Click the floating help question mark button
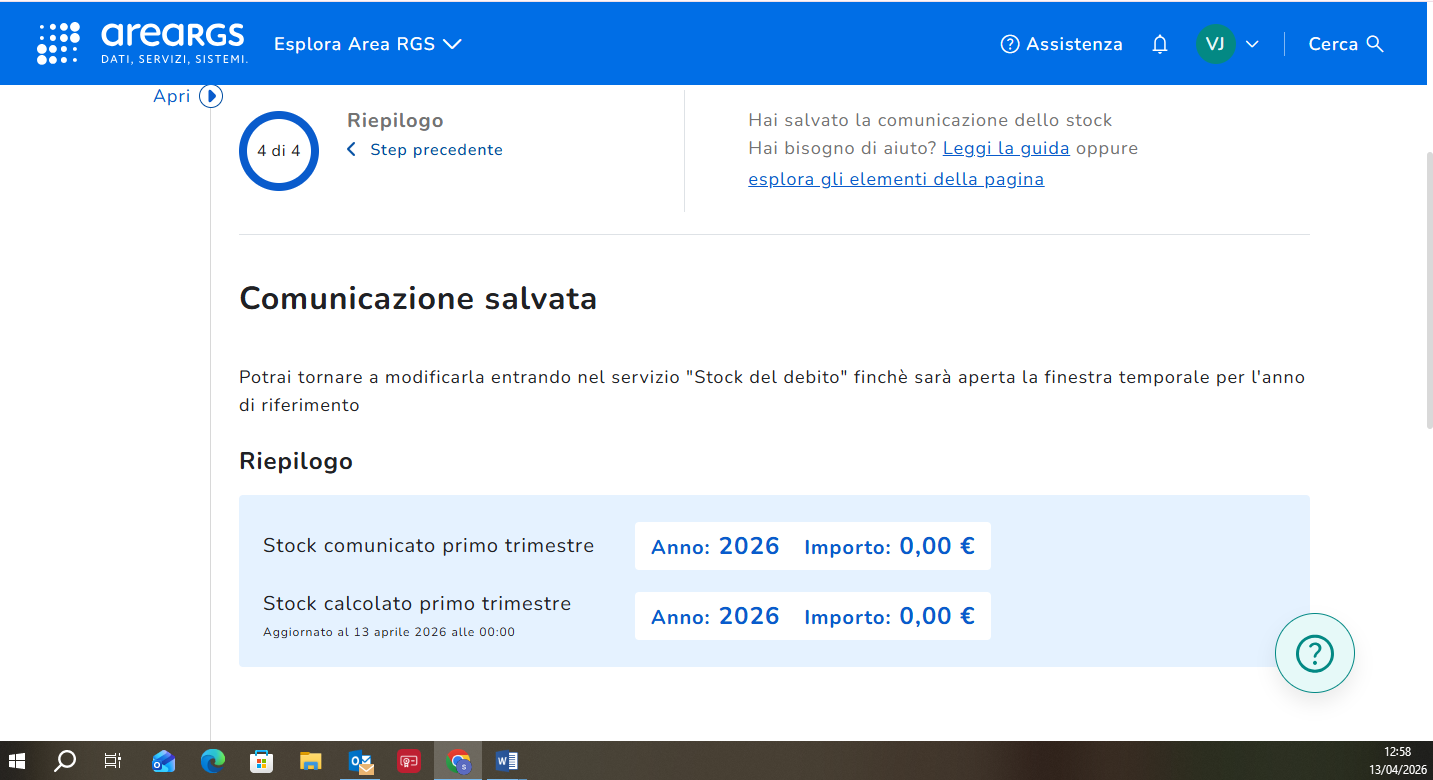The height and width of the screenshot is (780, 1433). pos(1314,653)
